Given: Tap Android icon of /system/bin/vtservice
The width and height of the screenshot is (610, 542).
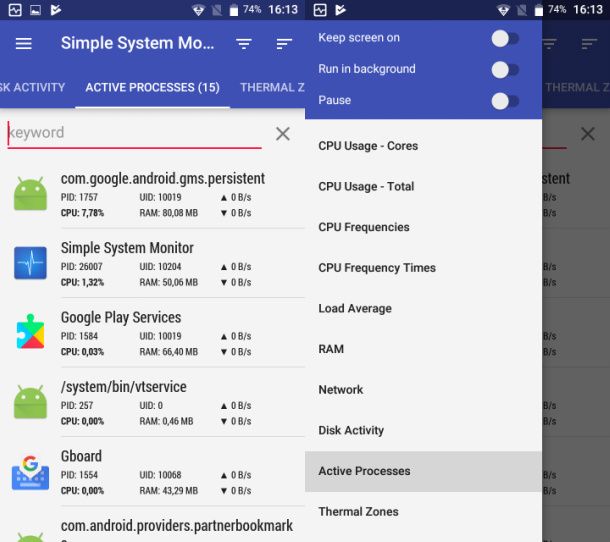Looking at the screenshot, I should coord(30,402).
